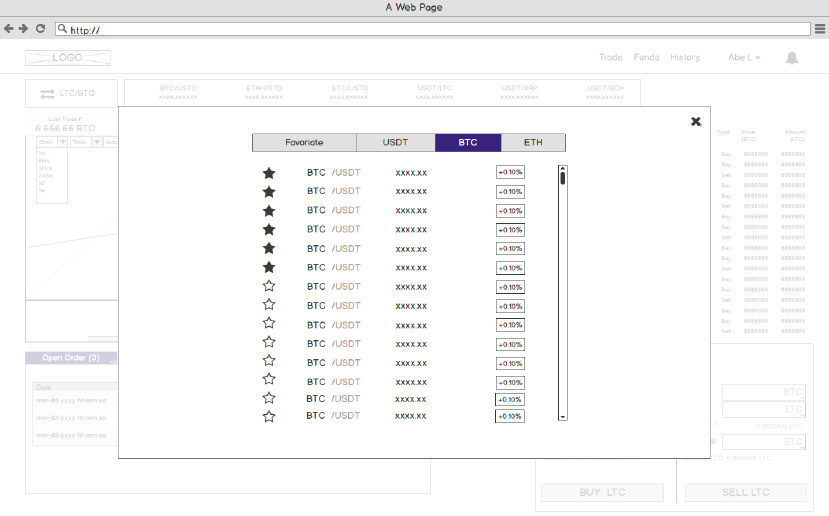Select the ETH tab
The width and height of the screenshot is (829, 516).
533,142
